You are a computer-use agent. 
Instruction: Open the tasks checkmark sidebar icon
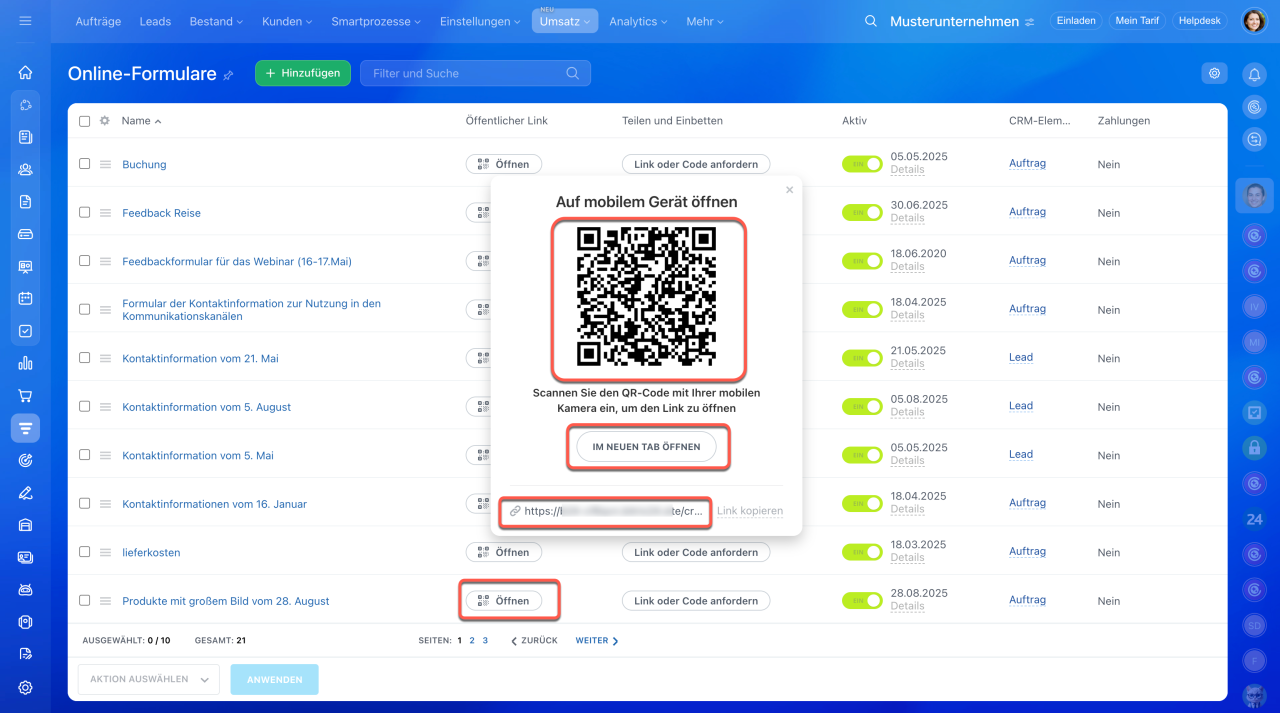coord(25,331)
